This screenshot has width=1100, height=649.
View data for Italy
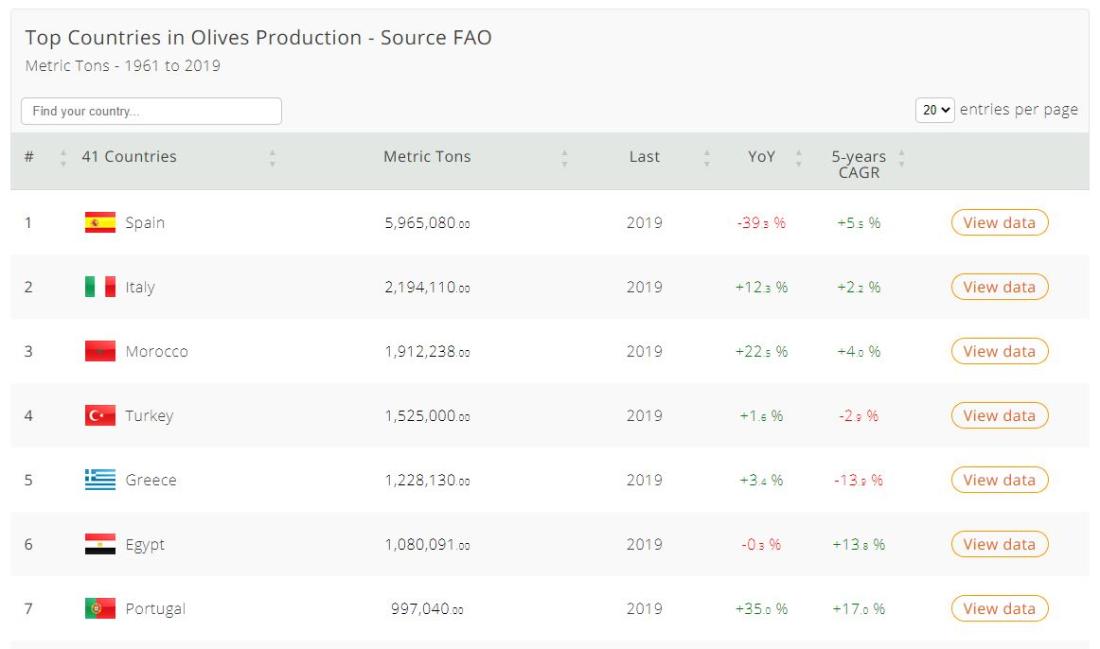click(999, 287)
